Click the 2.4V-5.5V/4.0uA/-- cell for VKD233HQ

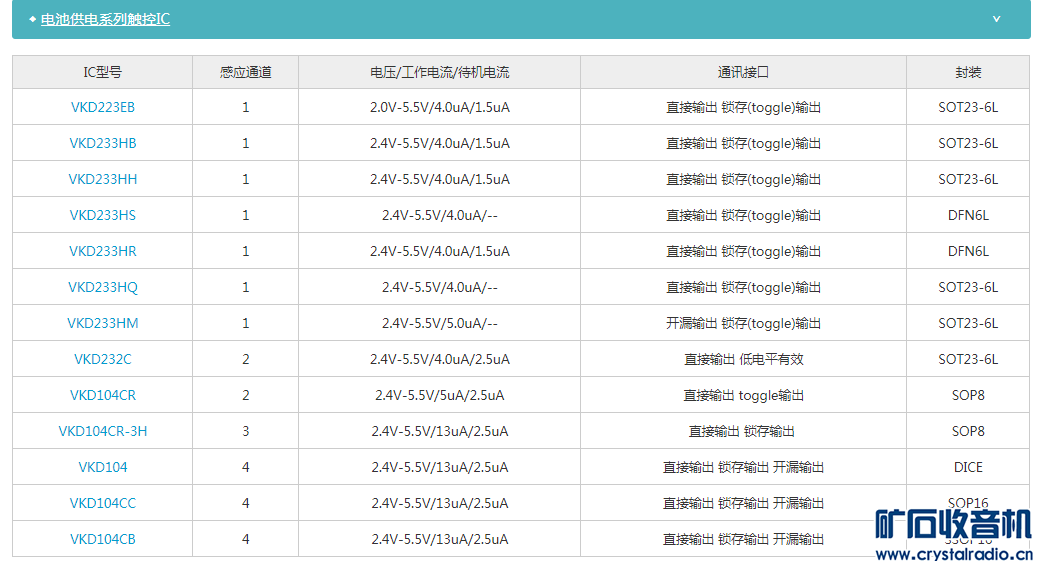(x=440, y=287)
